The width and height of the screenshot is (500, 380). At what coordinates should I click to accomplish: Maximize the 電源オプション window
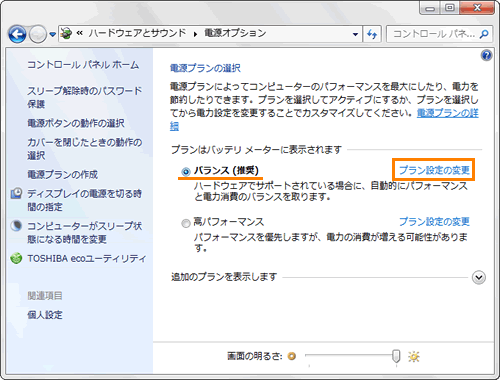pyautogui.click(x=450, y=8)
